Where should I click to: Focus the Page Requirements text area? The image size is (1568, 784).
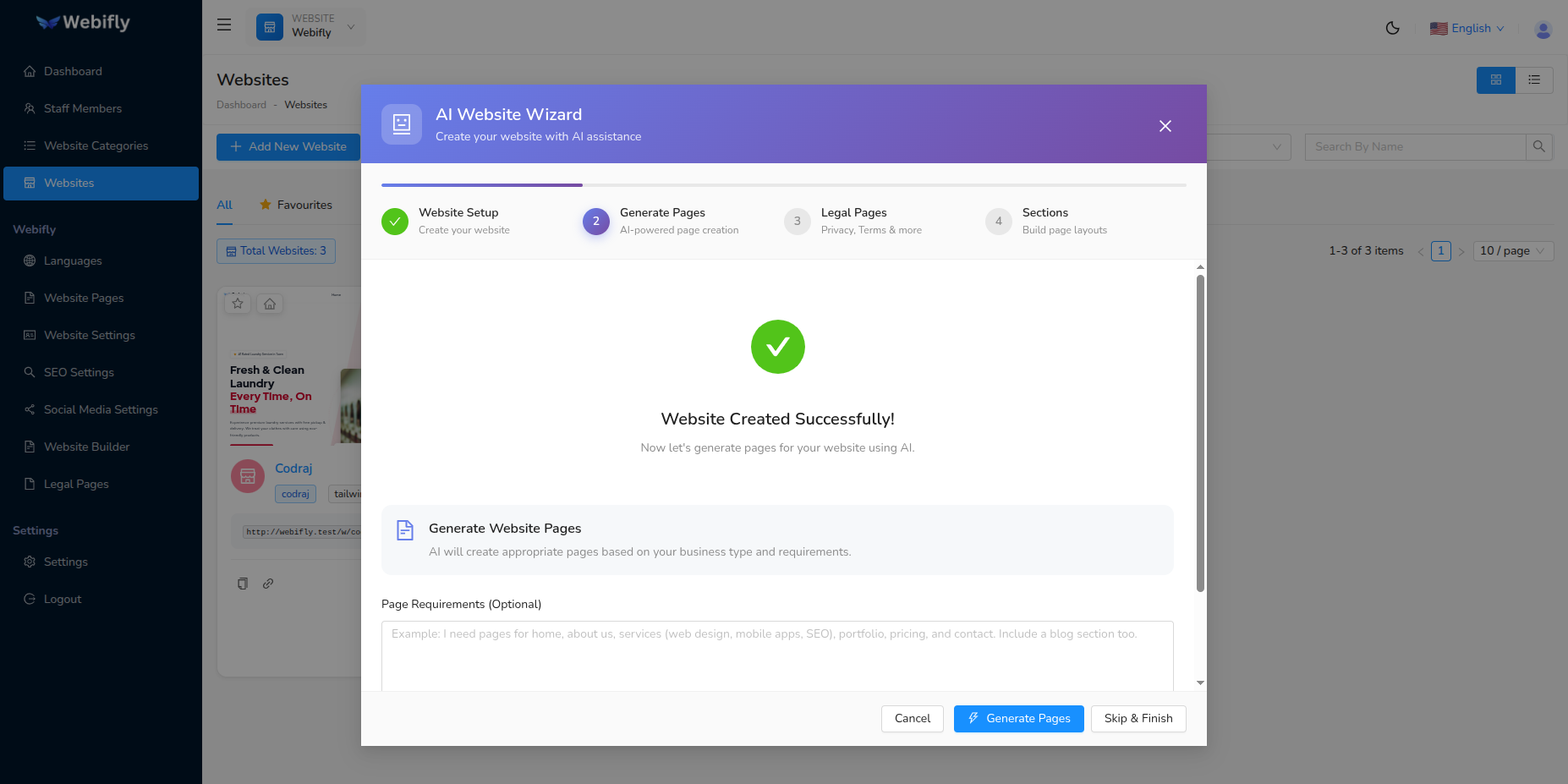(x=776, y=656)
